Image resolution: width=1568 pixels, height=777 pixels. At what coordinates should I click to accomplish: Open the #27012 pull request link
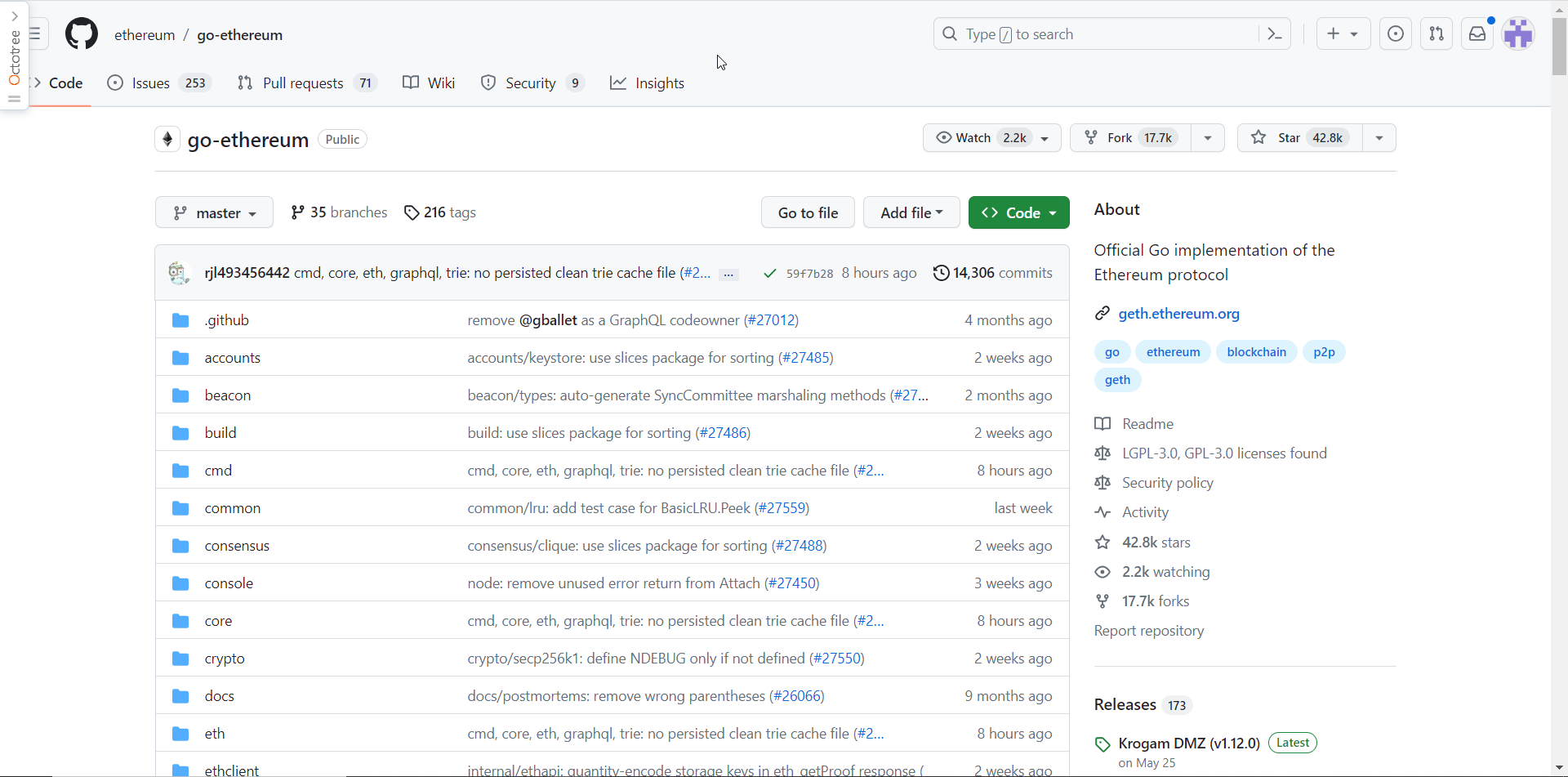[x=771, y=320]
